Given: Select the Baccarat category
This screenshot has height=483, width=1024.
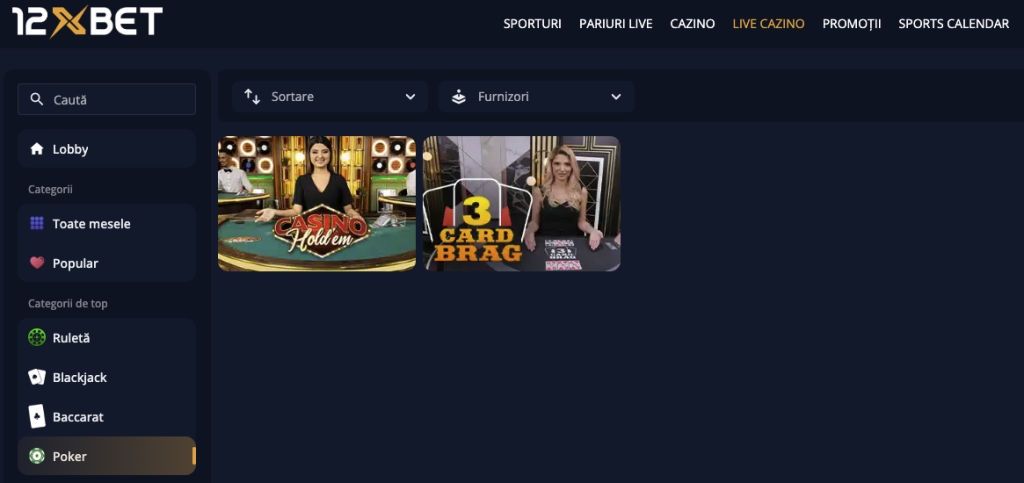Looking at the screenshot, I should 106,416.
